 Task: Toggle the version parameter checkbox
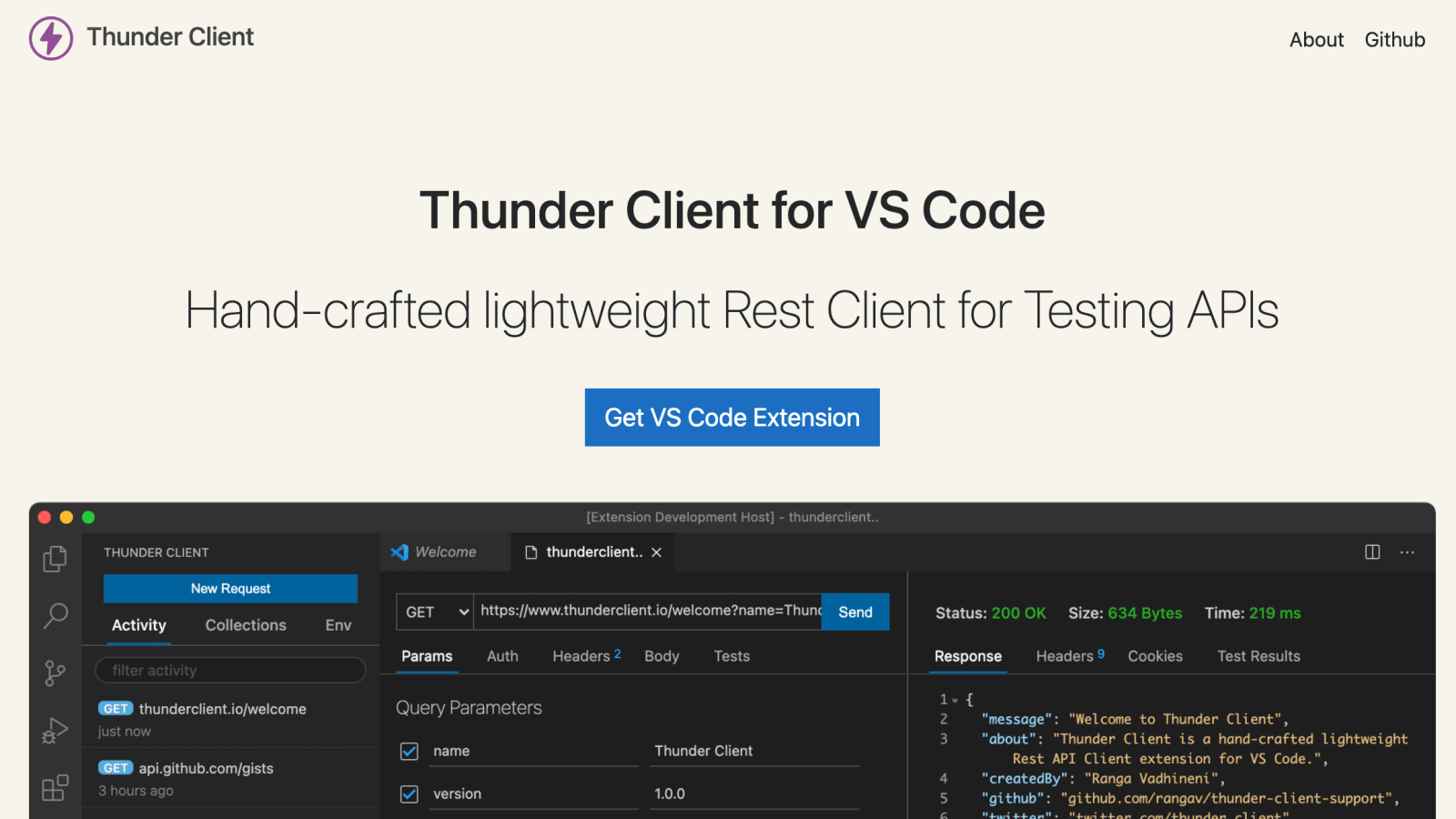click(409, 794)
